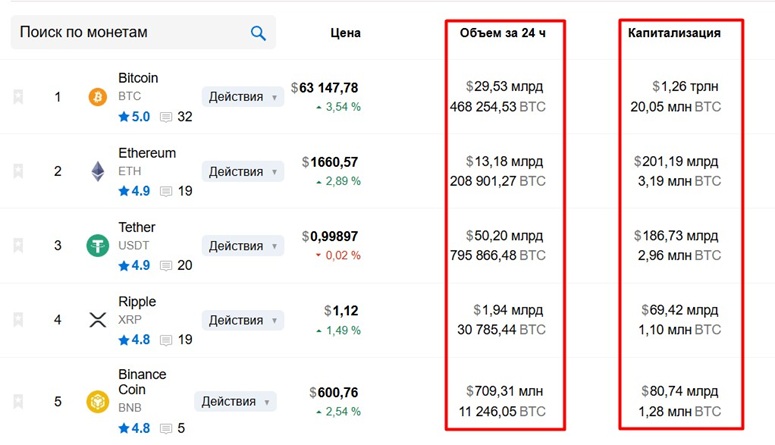This screenshot has height=445, width=775.
Task: Open the Ethereum coin name link
Action: pos(147,153)
